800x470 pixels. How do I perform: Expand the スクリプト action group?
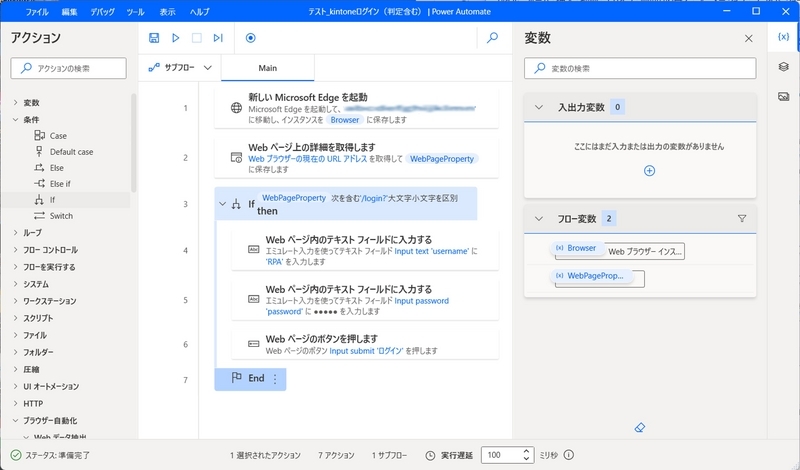click(x=15, y=318)
